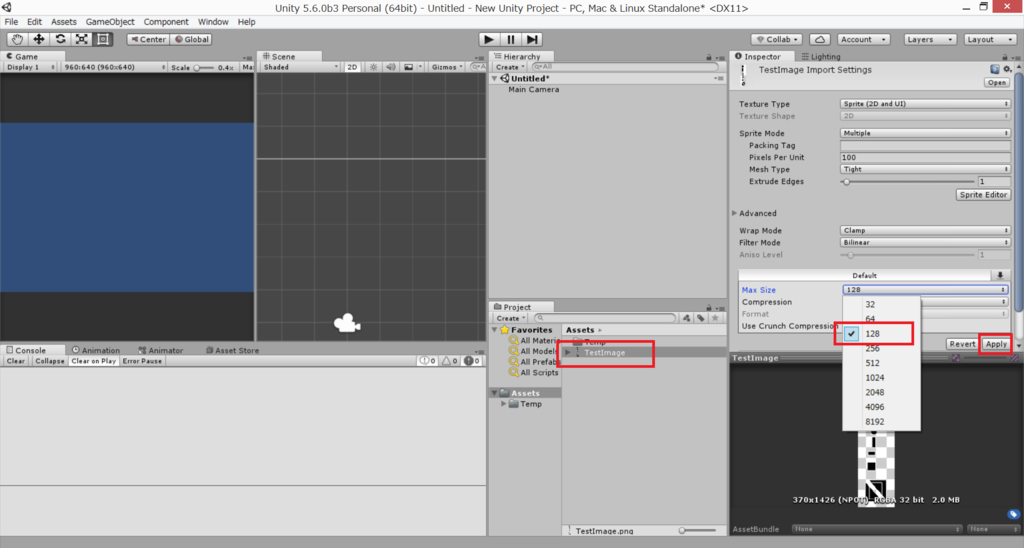The height and width of the screenshot is (548, 1024).
Task: Open the Layers dropdown
Action: [929, 39]
